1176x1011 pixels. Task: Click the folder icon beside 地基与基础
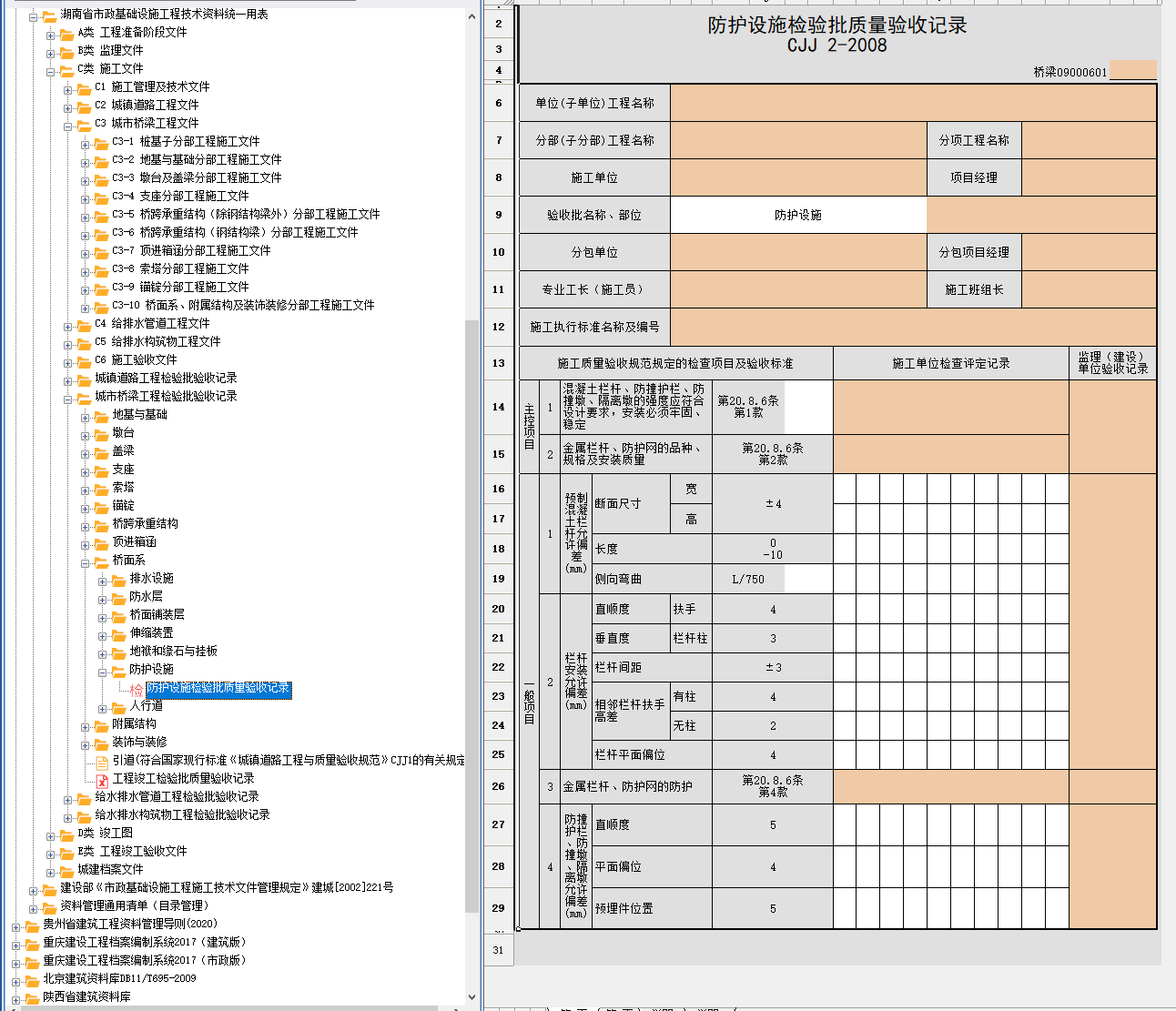point(101,416)
